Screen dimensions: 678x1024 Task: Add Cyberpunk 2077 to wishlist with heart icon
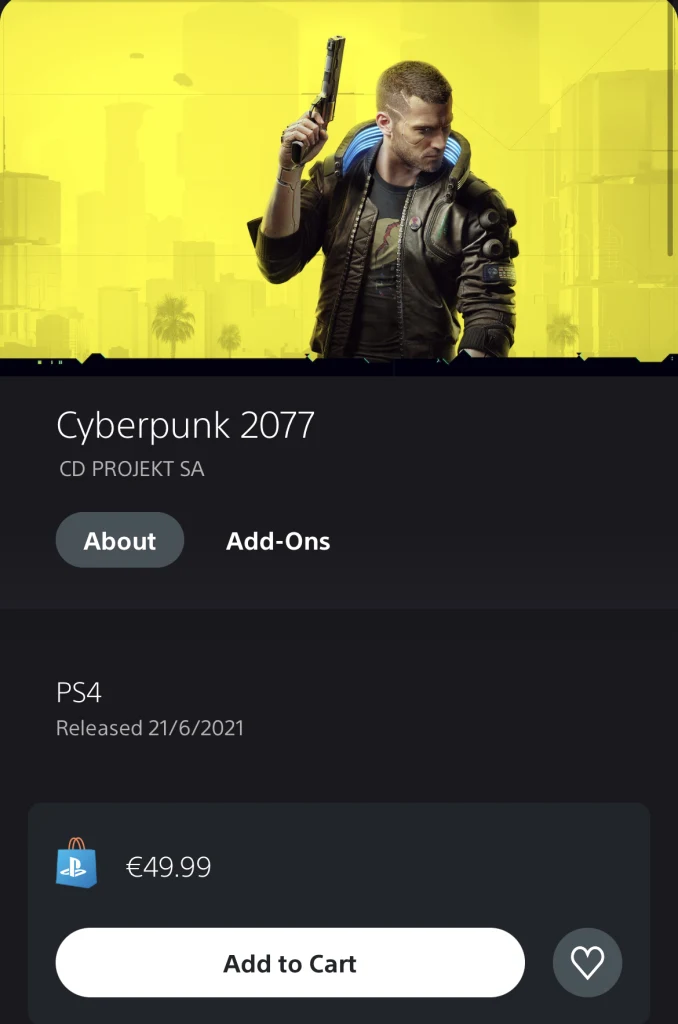click(x=587, y=962)
